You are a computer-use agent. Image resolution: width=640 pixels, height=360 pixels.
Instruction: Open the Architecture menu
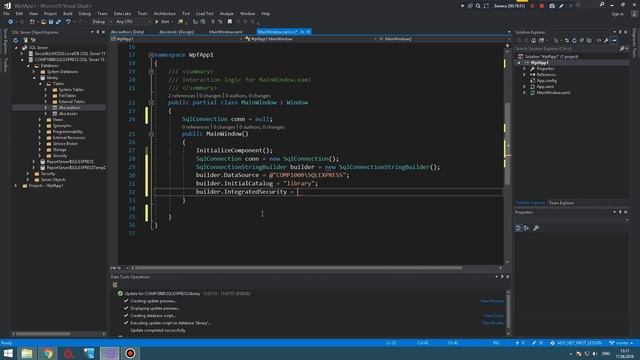point(164,13)
